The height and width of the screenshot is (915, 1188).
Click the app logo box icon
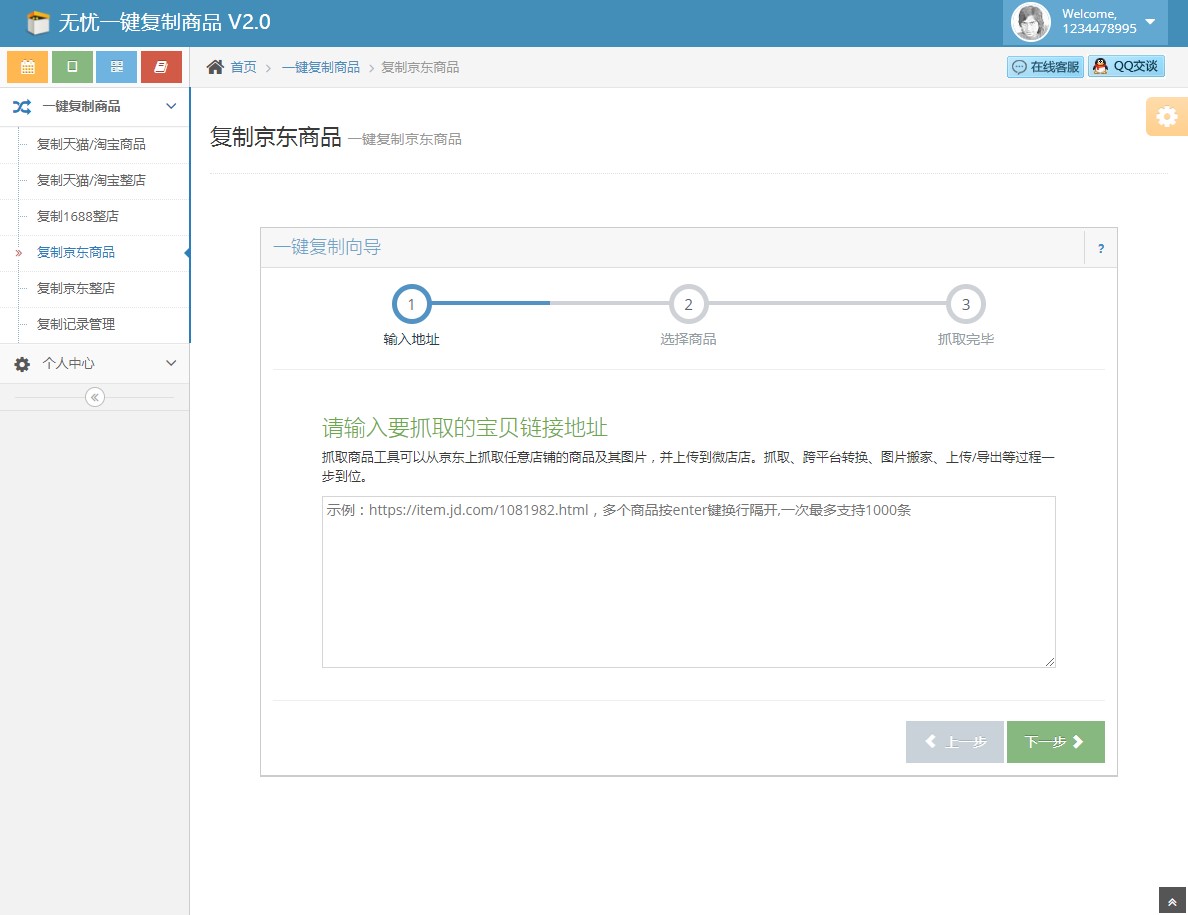(x=37, y=23)
